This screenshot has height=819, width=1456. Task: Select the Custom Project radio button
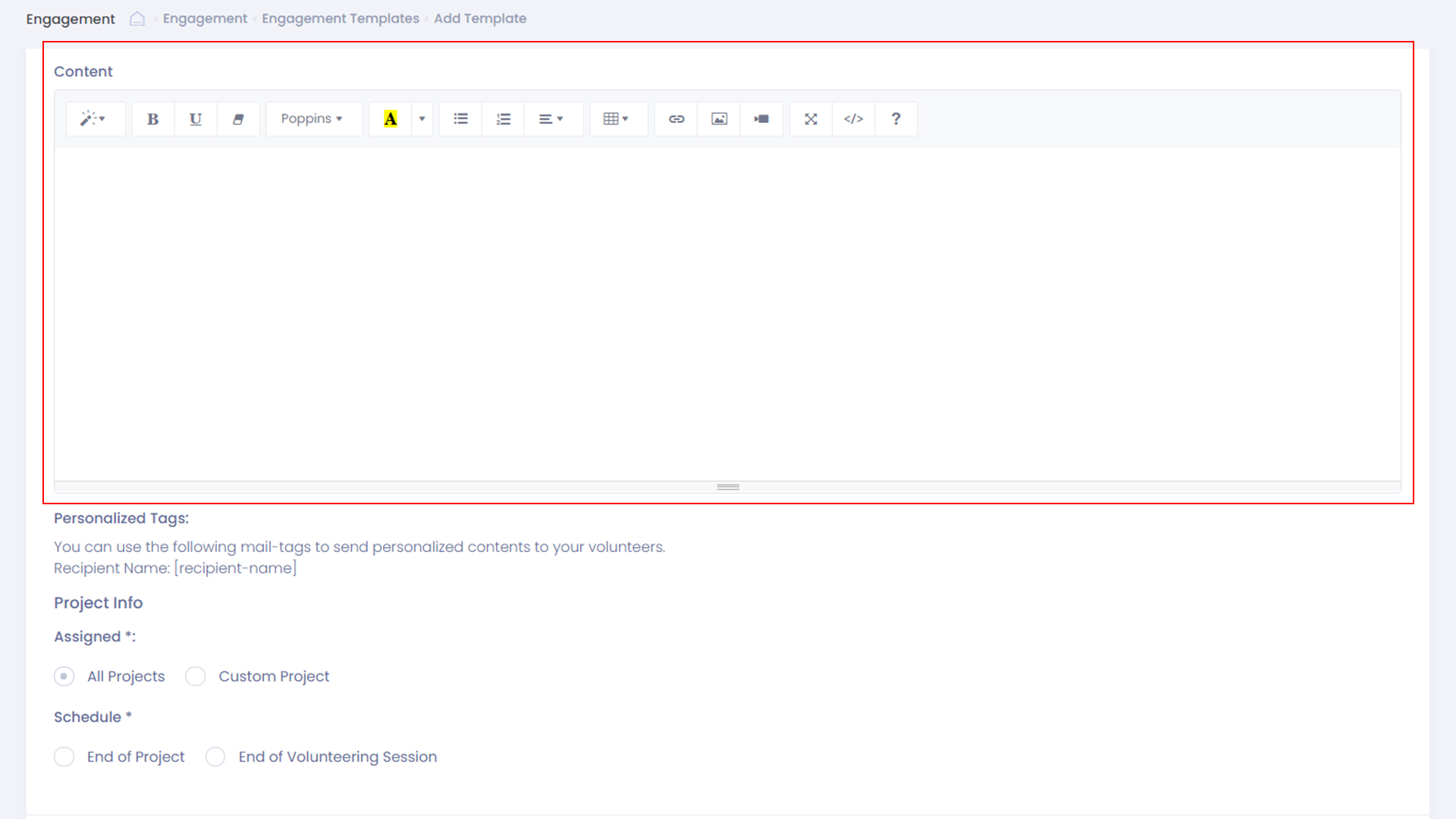(196, 676)
